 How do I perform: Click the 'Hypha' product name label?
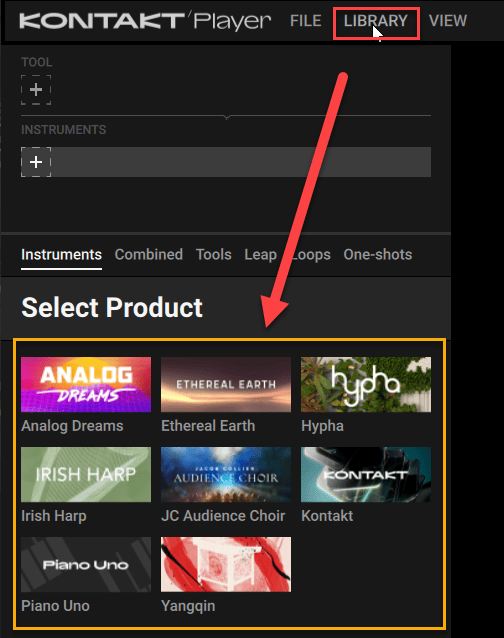pyautogui.click(x=322, y=426)
